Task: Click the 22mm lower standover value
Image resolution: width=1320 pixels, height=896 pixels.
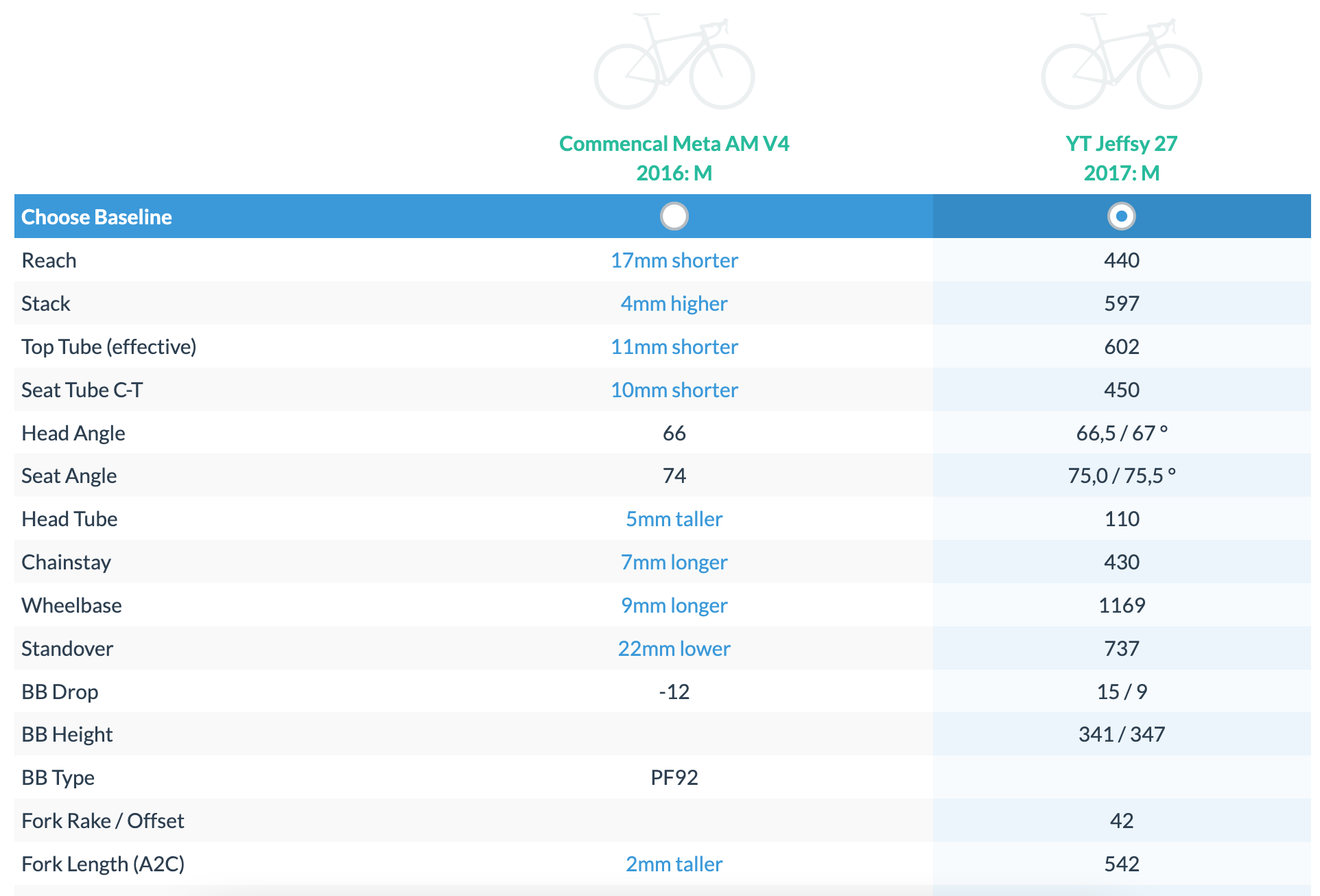Action: coord(674,648)
